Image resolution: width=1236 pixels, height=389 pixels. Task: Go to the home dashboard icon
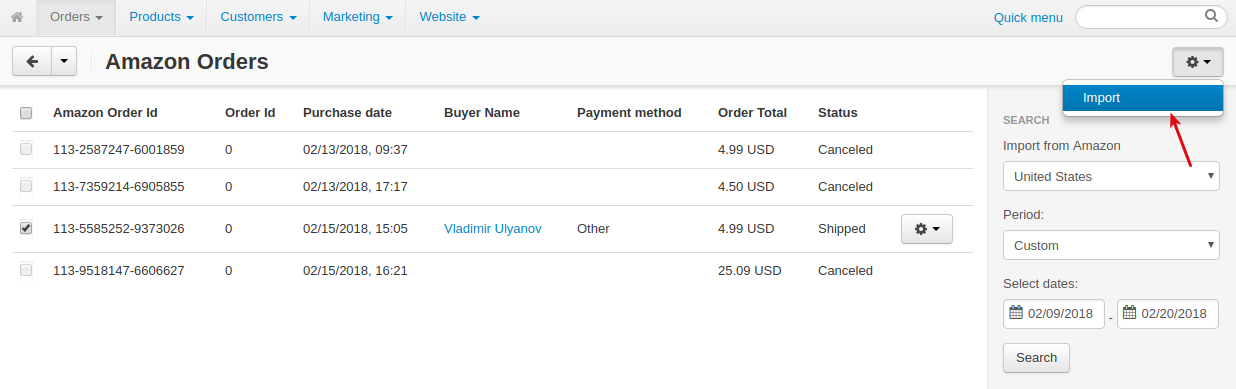(x=17, y=17)
